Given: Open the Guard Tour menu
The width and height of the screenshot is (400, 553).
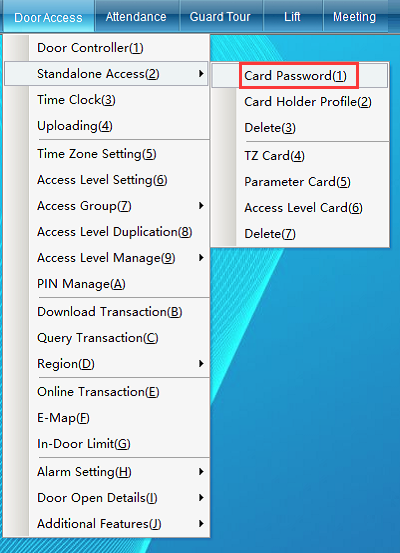Looking at the screenshot, I should pos(220,17).
